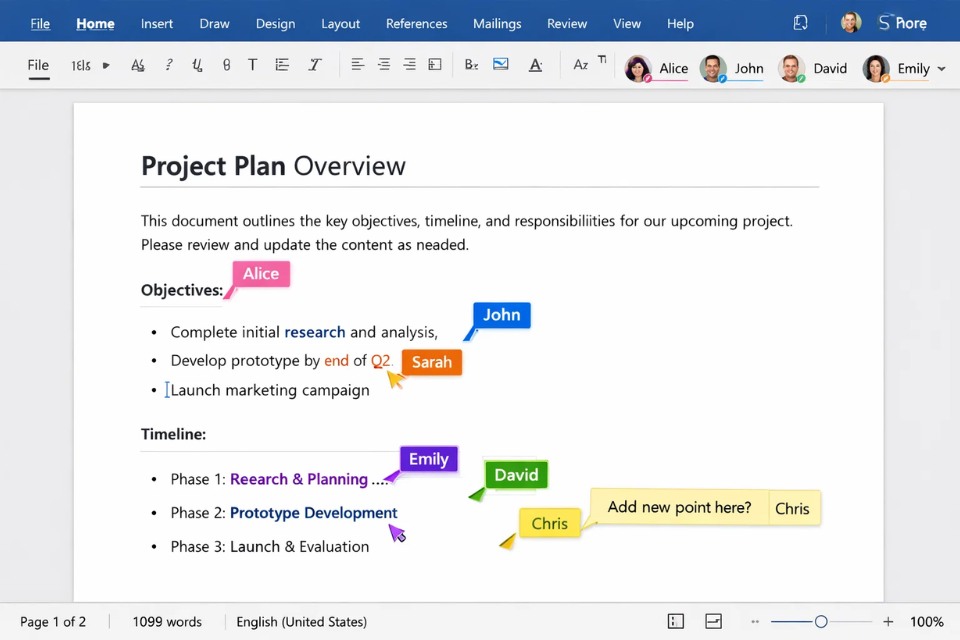
Task: Toggle left text alignment
Action: click(x=357, y=65)
